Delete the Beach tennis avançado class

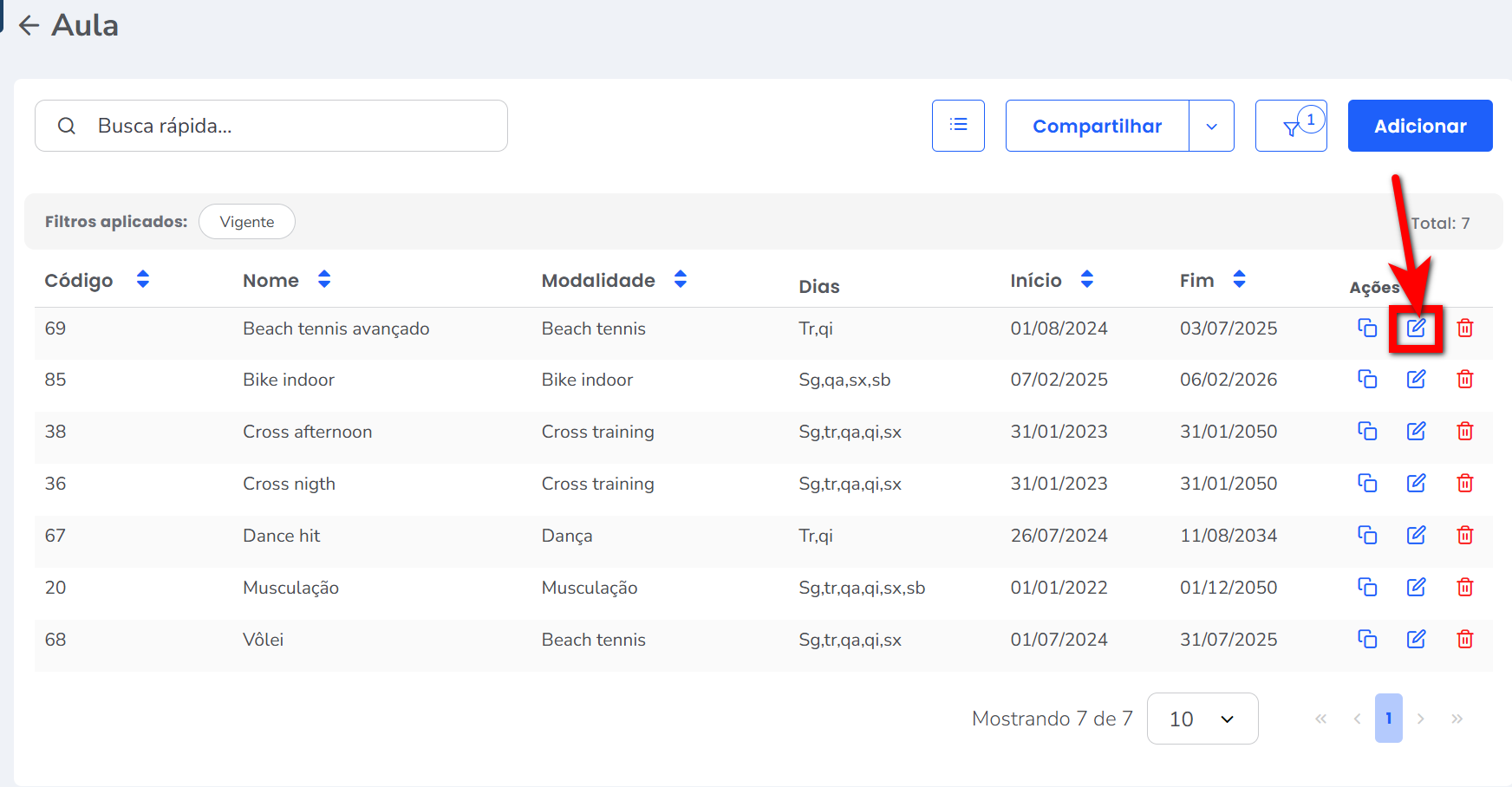coord(1465,328)
